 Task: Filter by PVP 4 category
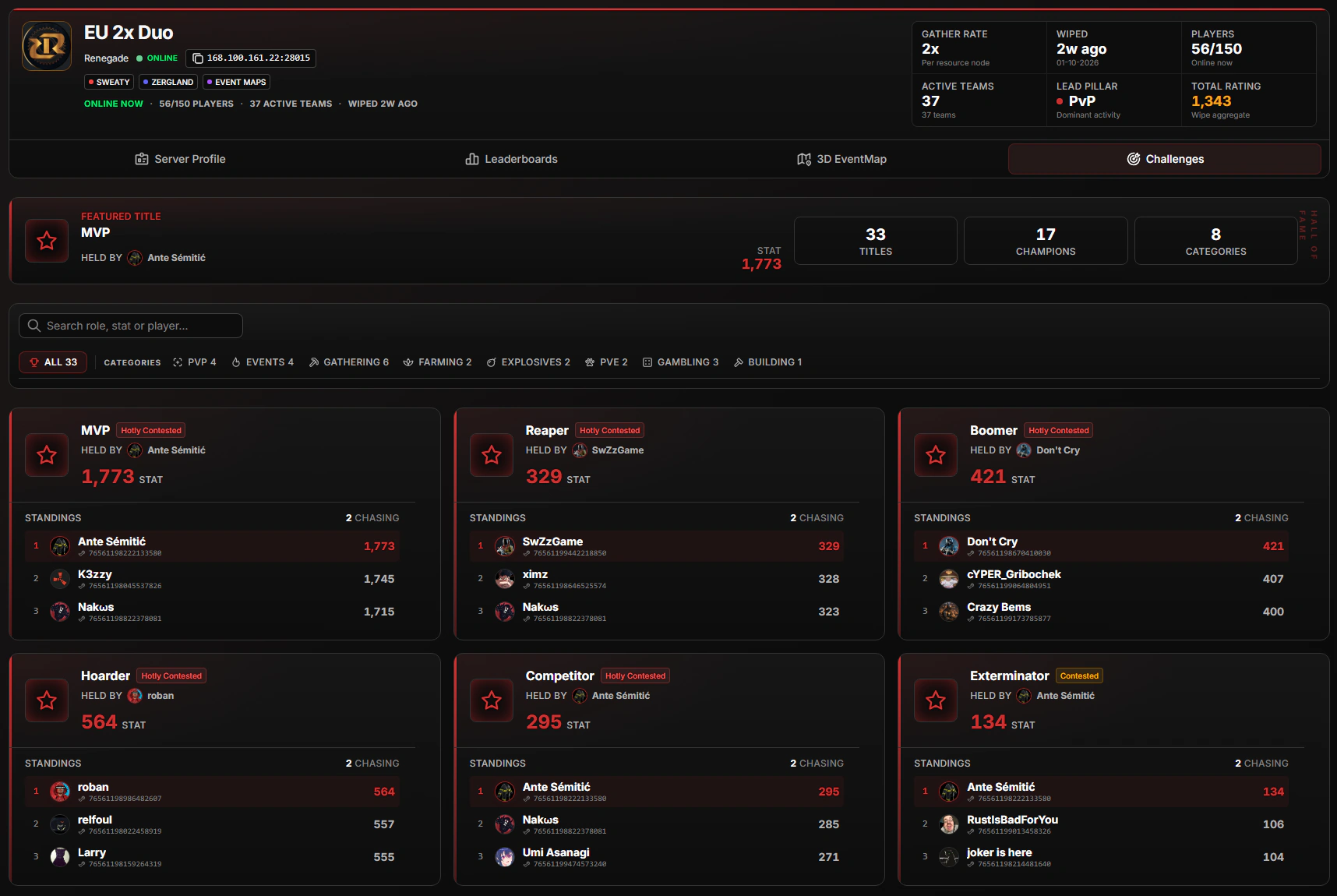tap(195, 362)
